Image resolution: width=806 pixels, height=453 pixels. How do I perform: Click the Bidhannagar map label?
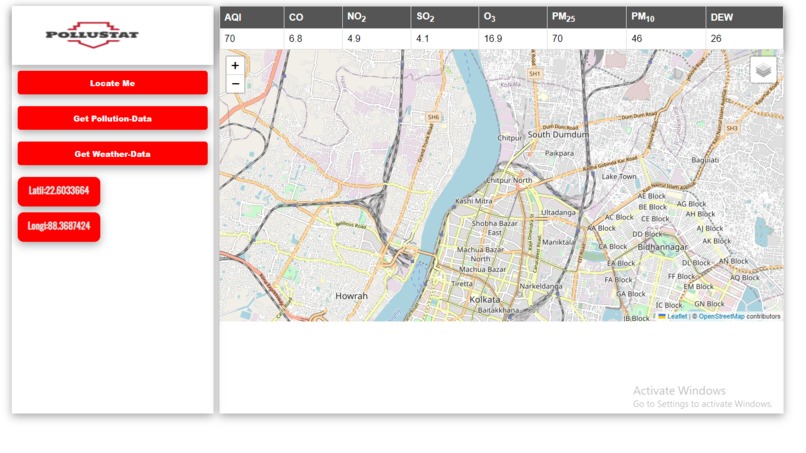(663, 247)
